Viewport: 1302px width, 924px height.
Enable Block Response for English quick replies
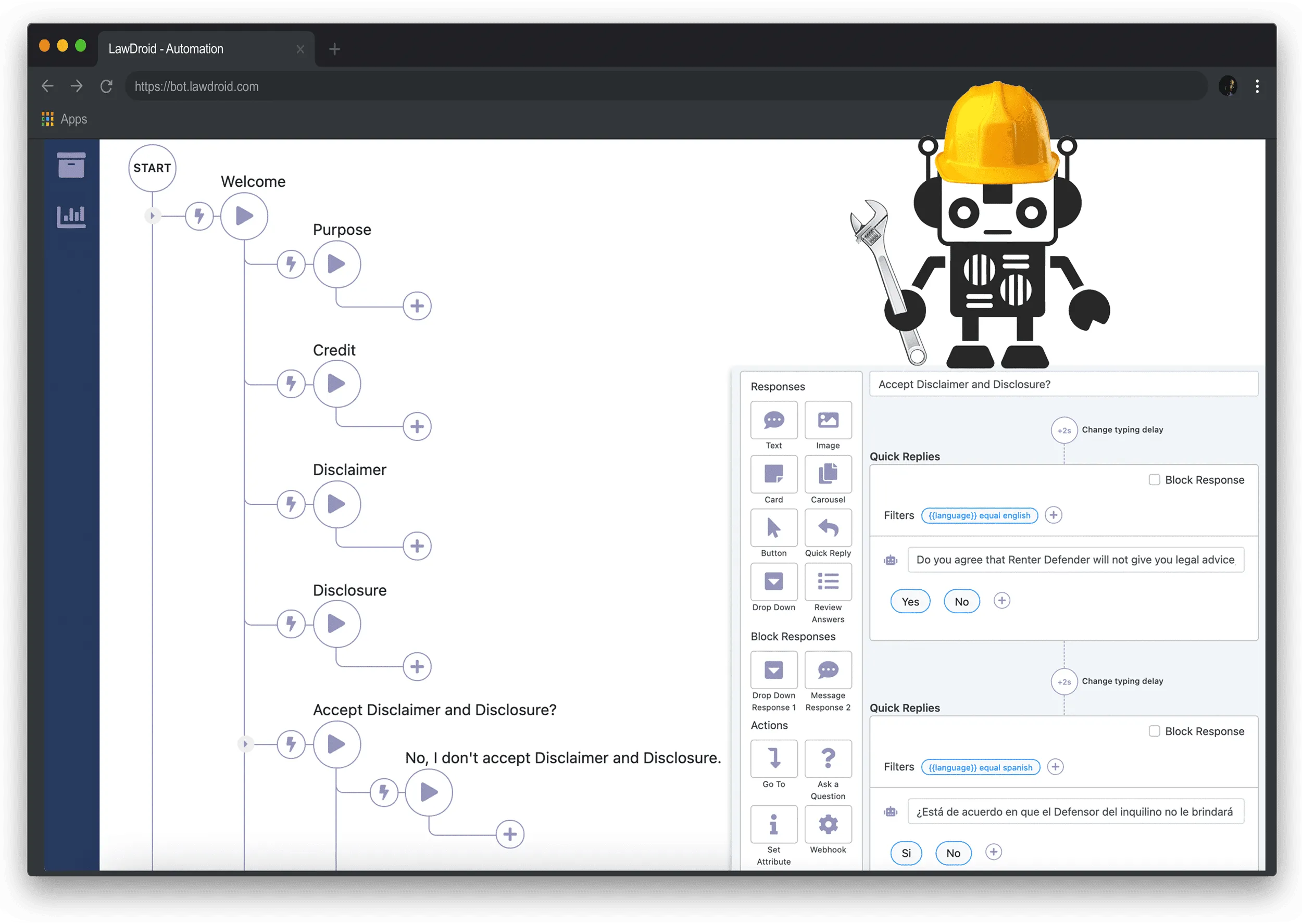tap(1154, 479)
